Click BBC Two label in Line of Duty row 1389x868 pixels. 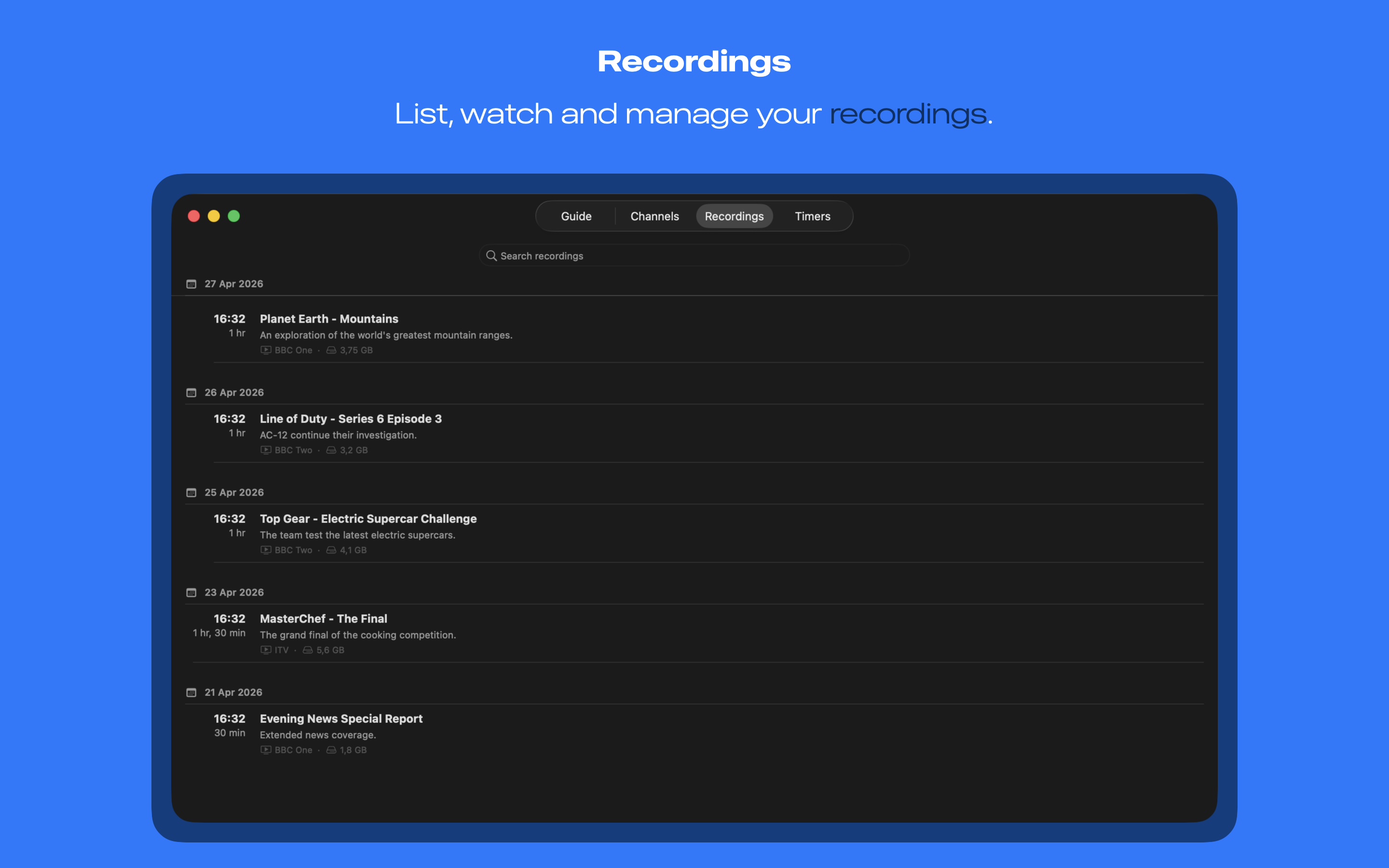point(293,450)
